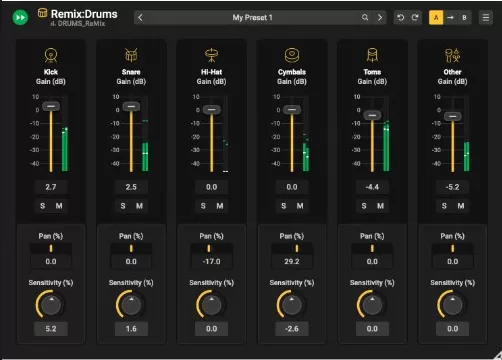The height and width of the screenshot is (360, 502).
Task: Mute the Toms channel
Action: [380, 206]
